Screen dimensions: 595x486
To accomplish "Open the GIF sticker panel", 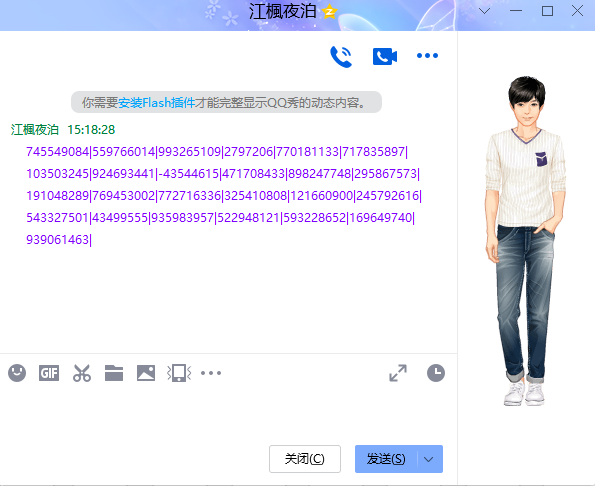I will pyautogui.click(x=49, y=373).
